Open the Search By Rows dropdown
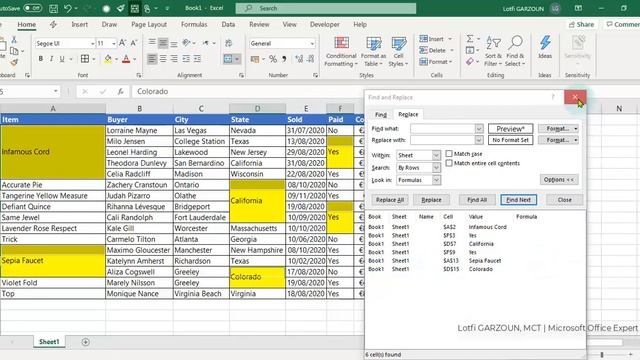640x360 pixels. 436,167
